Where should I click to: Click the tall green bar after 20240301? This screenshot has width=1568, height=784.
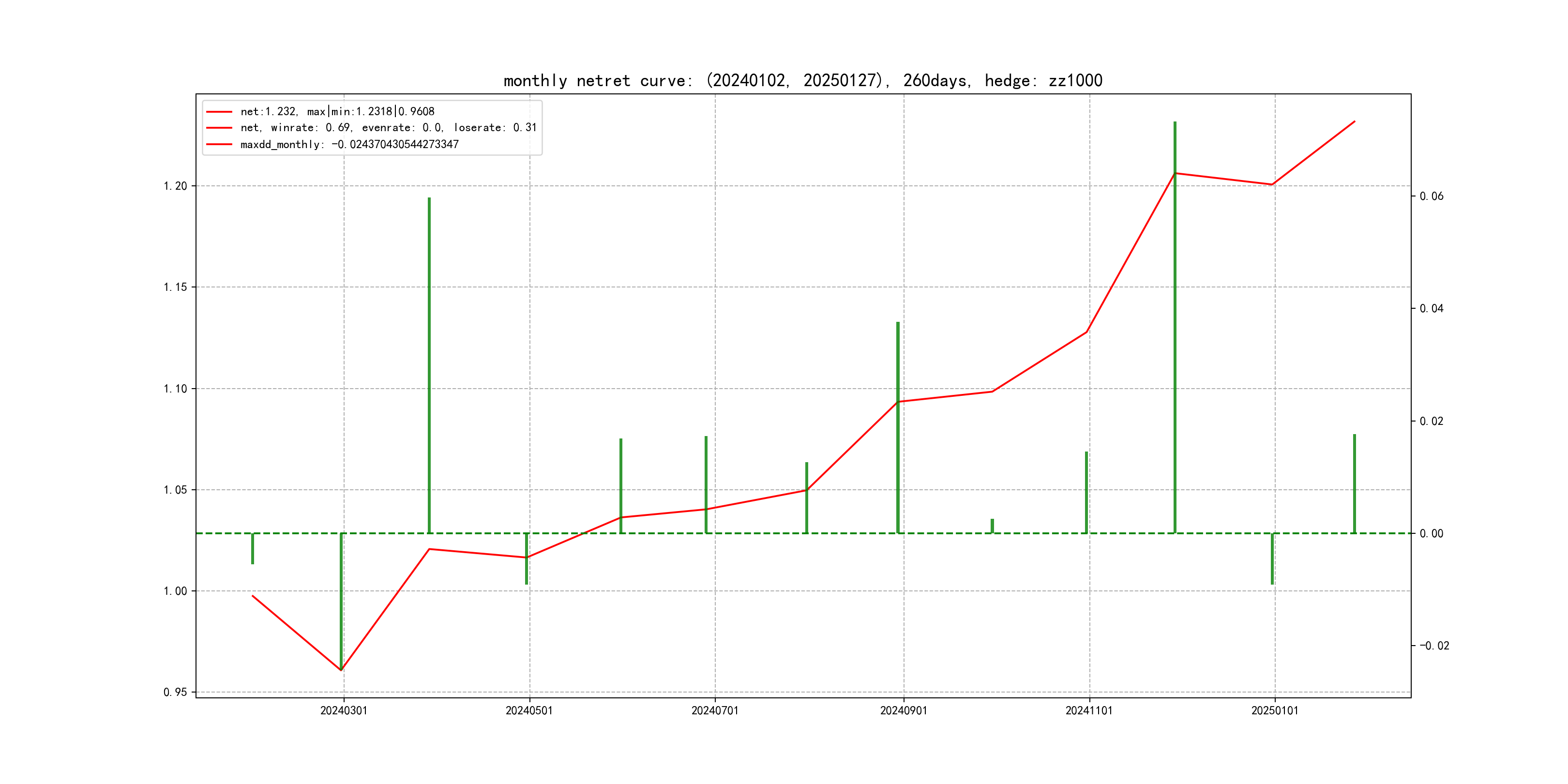pos(429,365)
